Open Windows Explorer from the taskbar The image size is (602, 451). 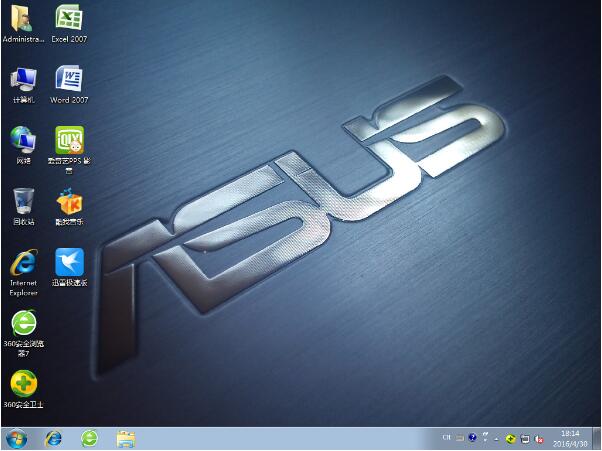[126, 439]
